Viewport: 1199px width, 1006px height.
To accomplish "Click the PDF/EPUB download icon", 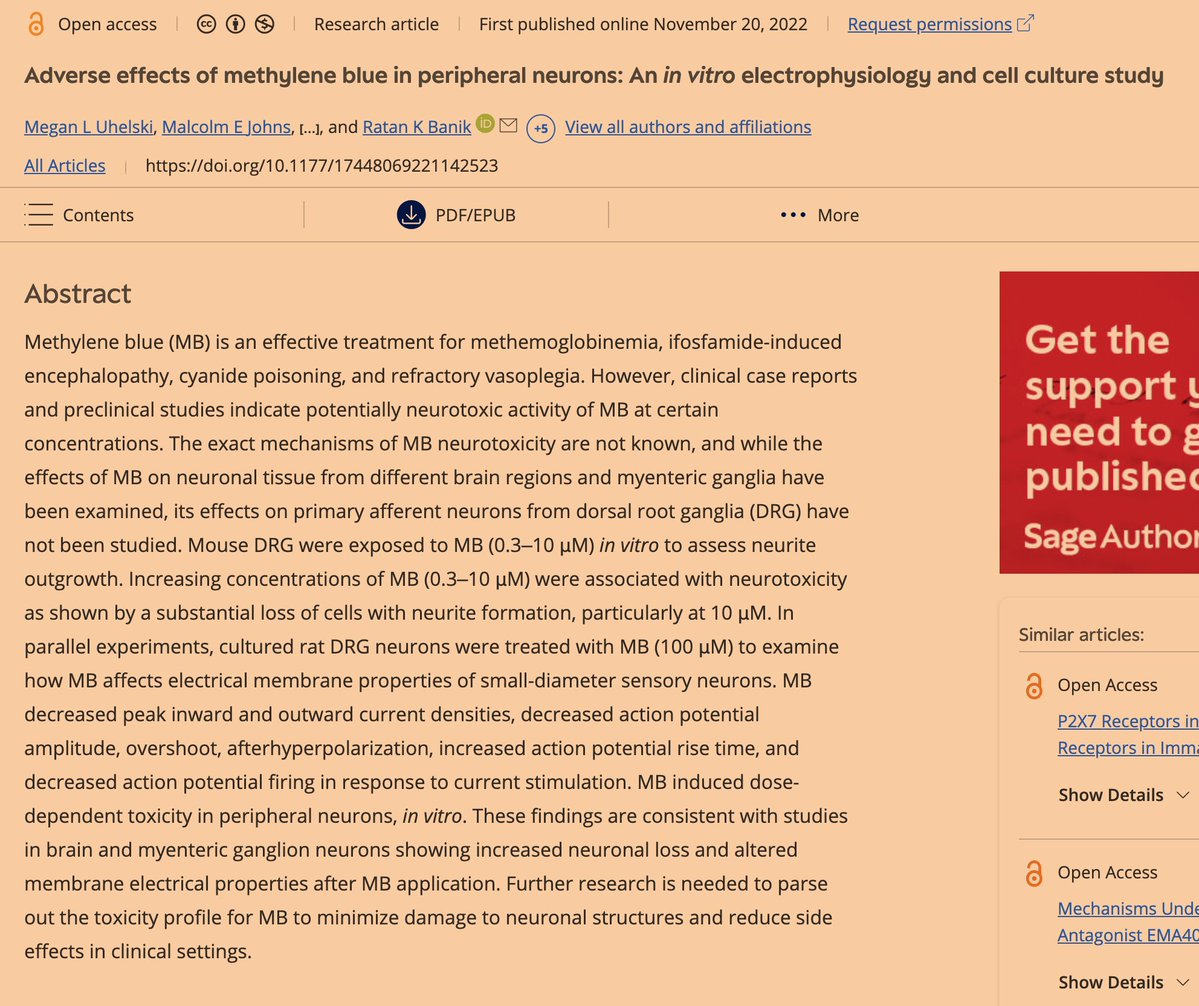I will point(411,215).
